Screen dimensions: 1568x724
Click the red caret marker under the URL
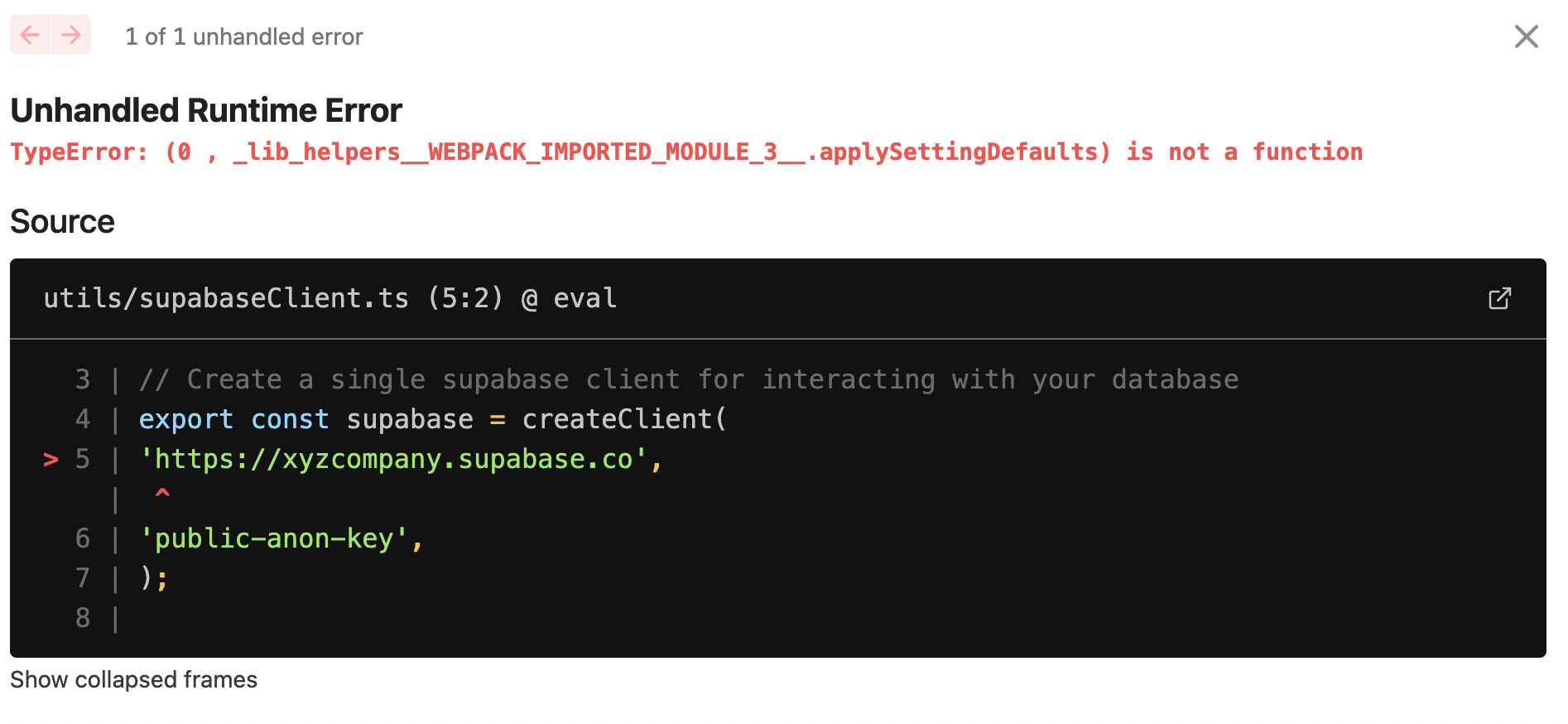pyautogui.click(x=162, y=494)
